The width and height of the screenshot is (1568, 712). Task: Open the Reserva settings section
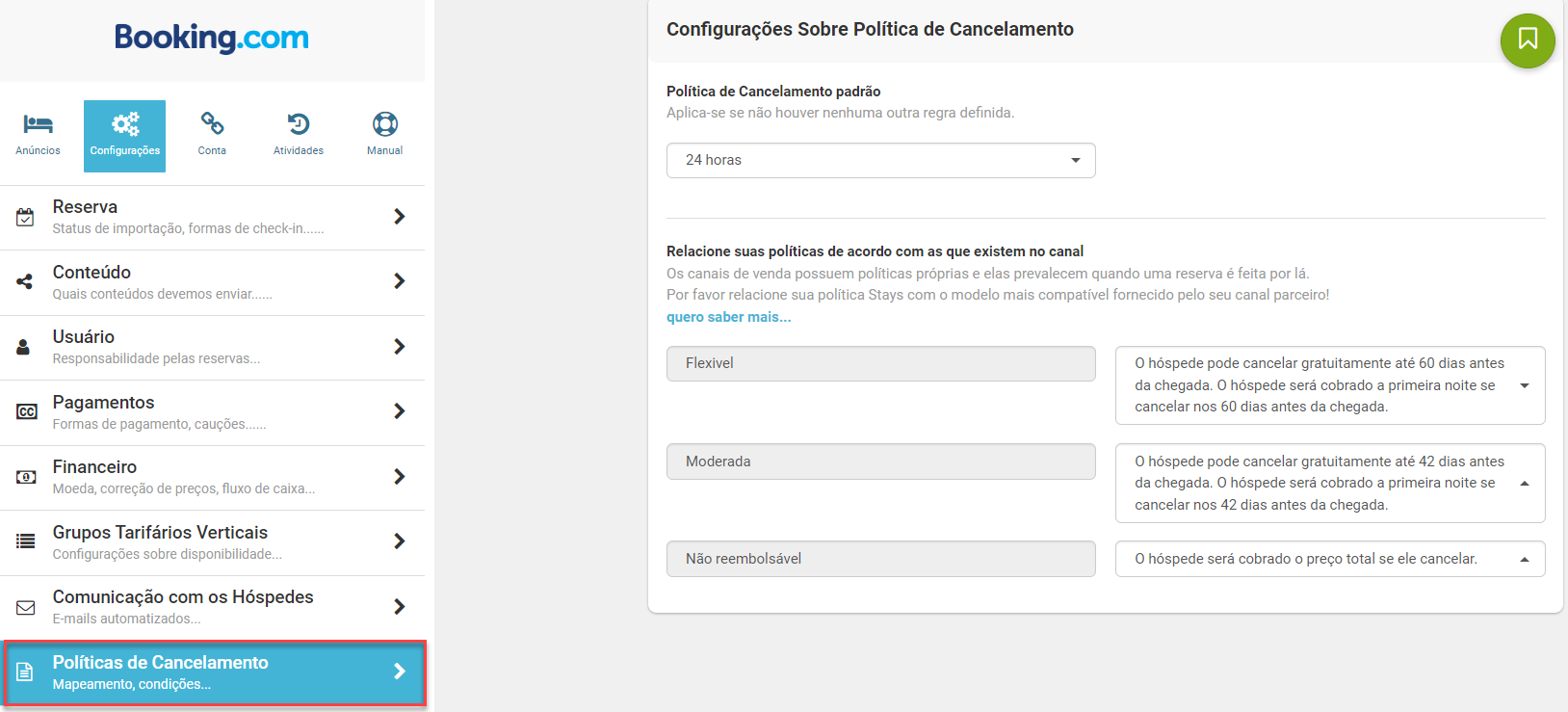click(212, 217)
